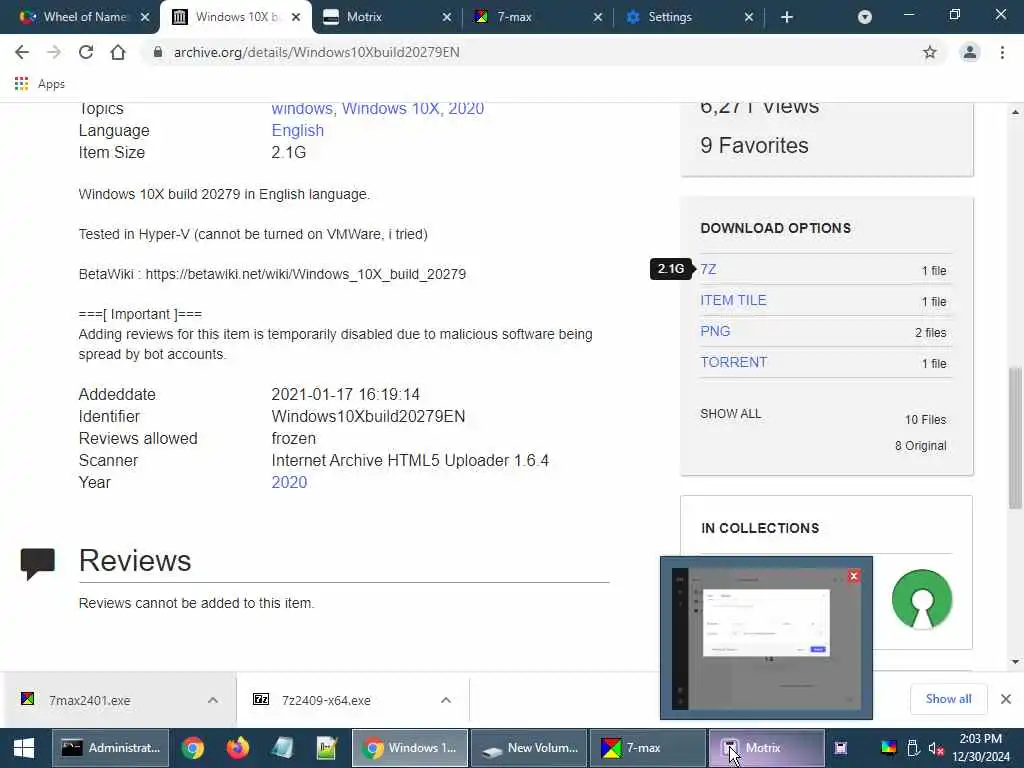The width and height of the screenshot is (1024, 768).
Task: Open downloaded file 7max2401.exe
Action: 89,700
